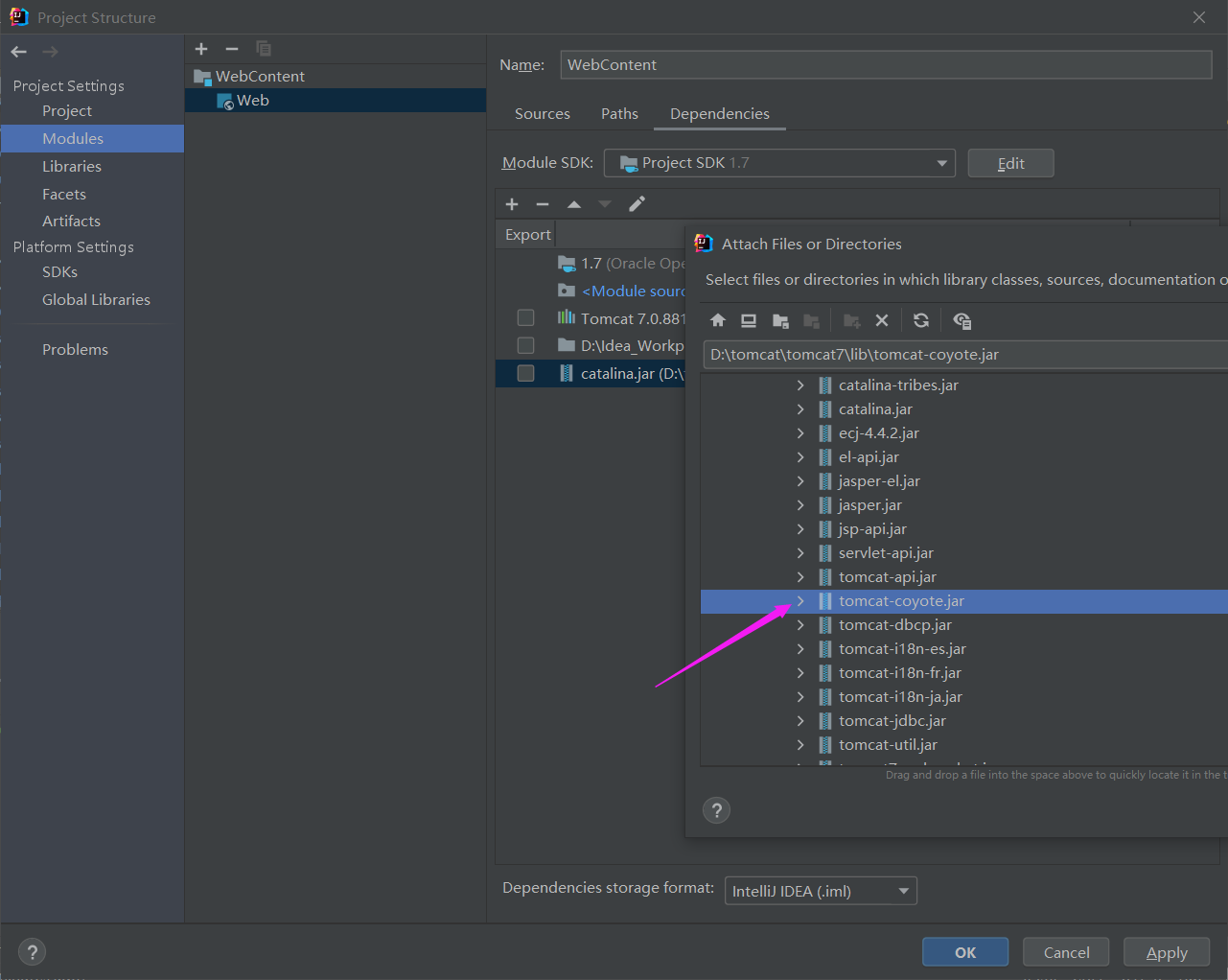Add a dependency with the plus icon
Viewport: 1228px width, 980px height.
click(512, 204)
